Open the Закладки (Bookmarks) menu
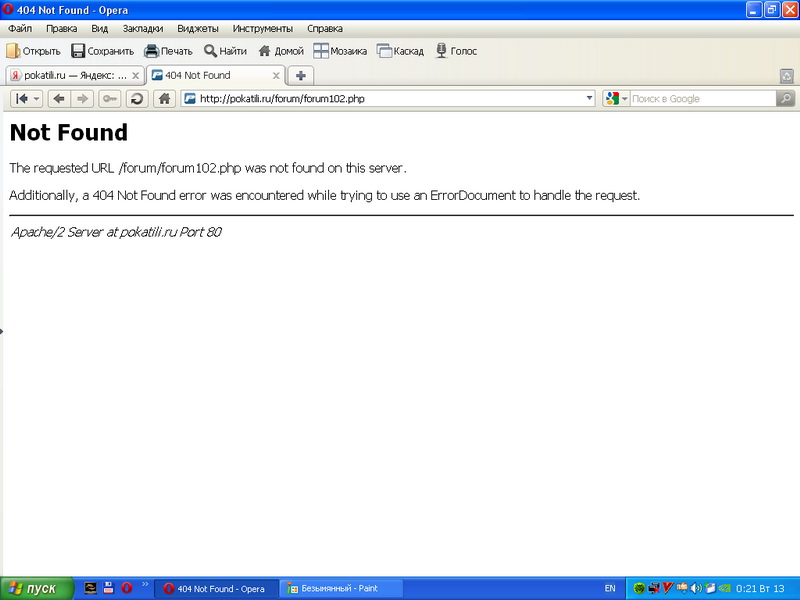This screenshot has height=600, width=800. click(x=142, y=29)
